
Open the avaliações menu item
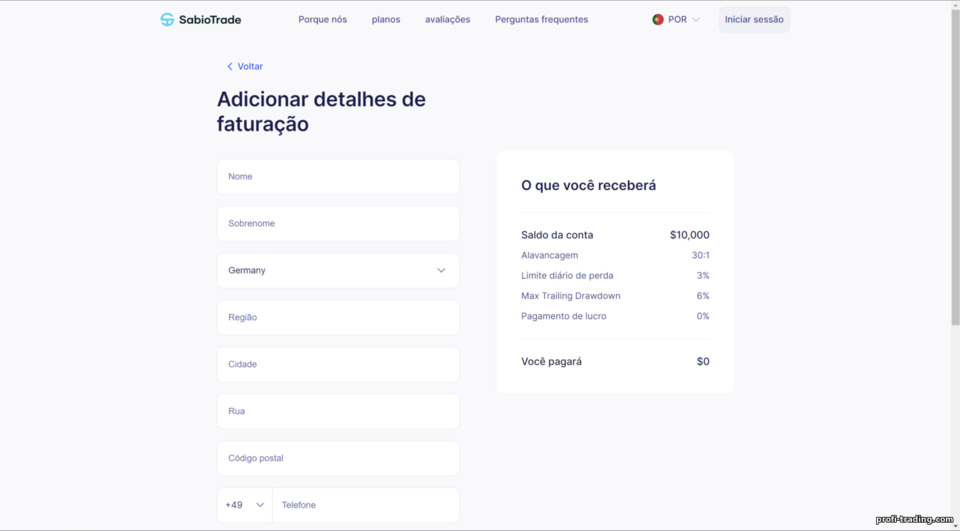point(448,20)
